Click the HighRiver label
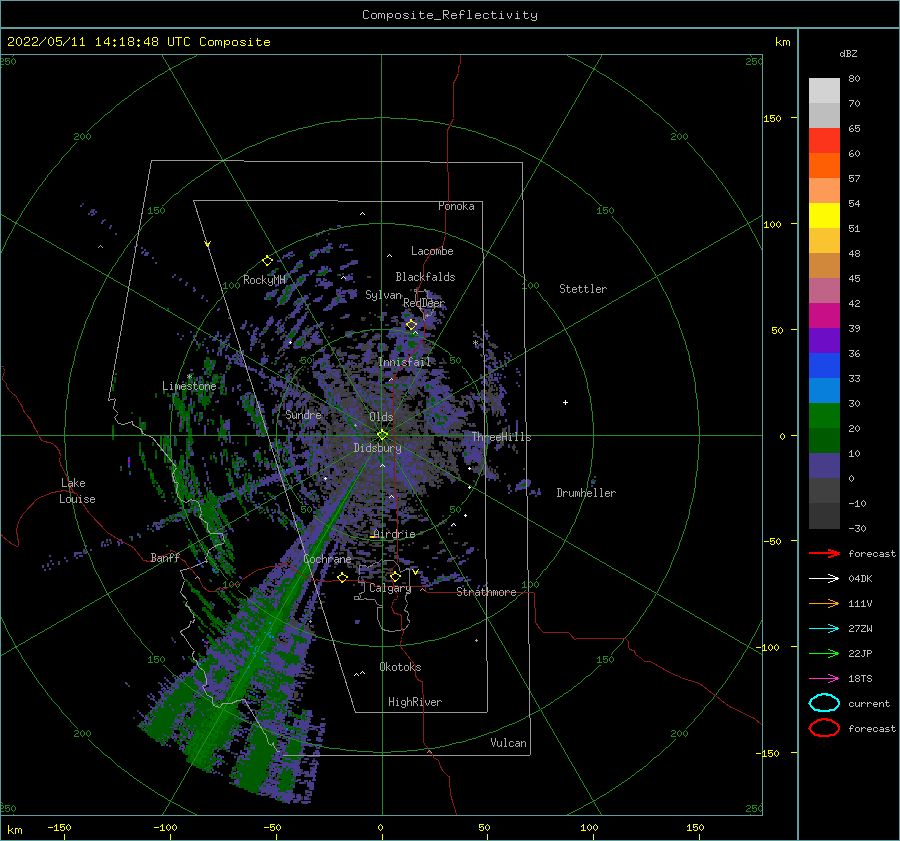The image size is (900, 841). point(415,702)
